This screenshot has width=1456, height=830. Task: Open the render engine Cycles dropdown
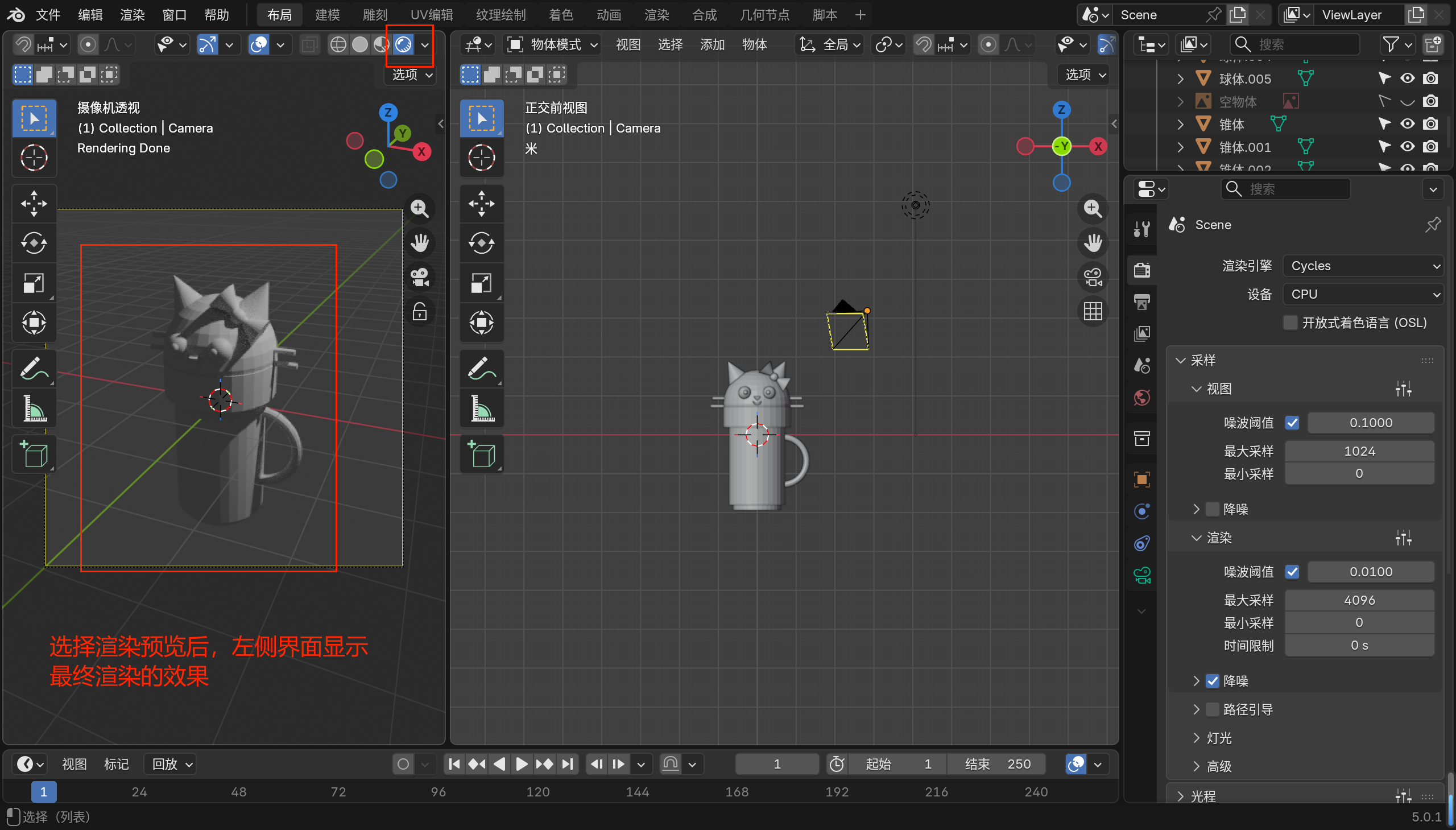point(1363,266)
